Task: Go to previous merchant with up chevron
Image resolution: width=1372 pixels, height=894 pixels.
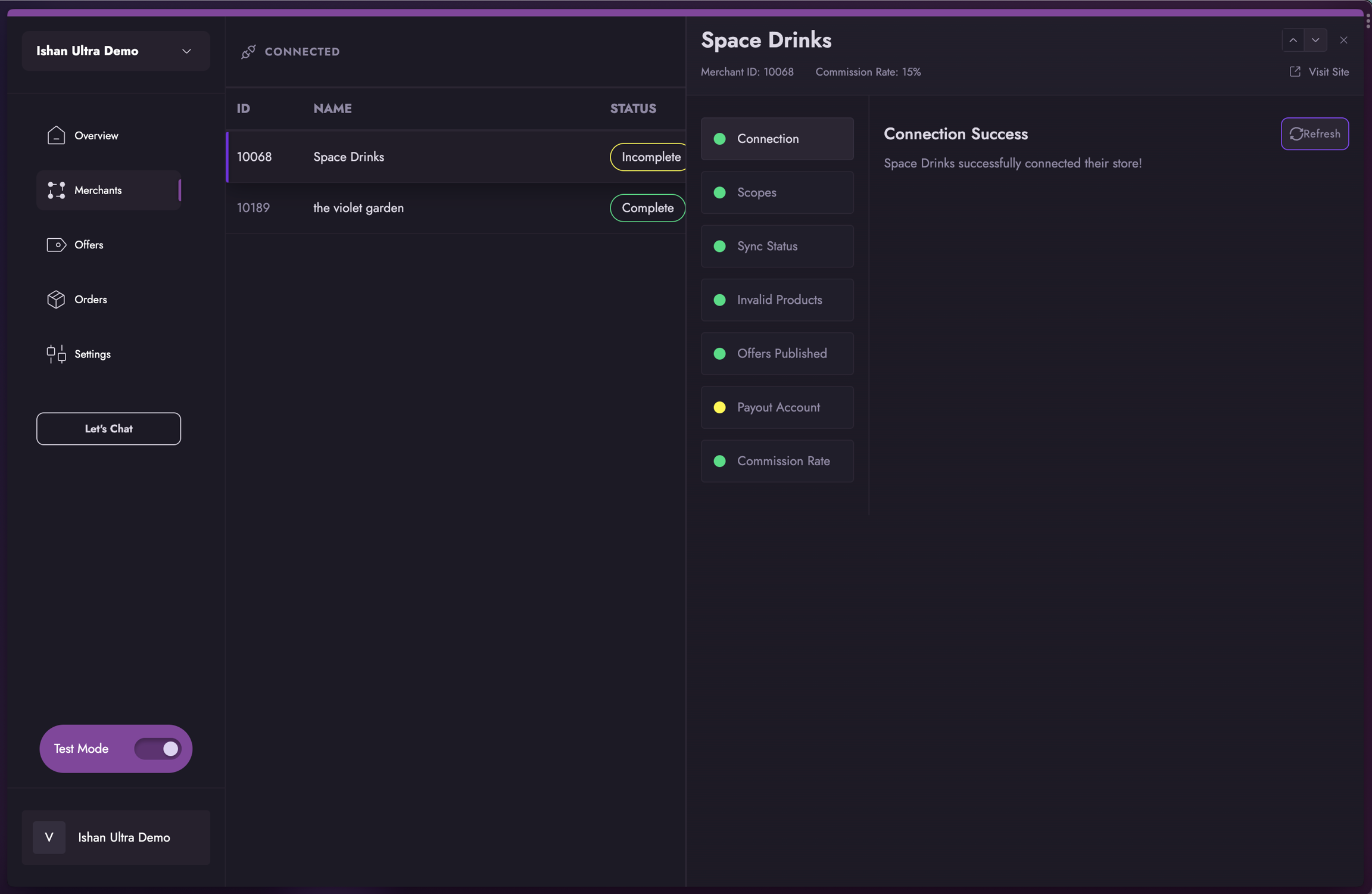Action: tap(1293, 41)
